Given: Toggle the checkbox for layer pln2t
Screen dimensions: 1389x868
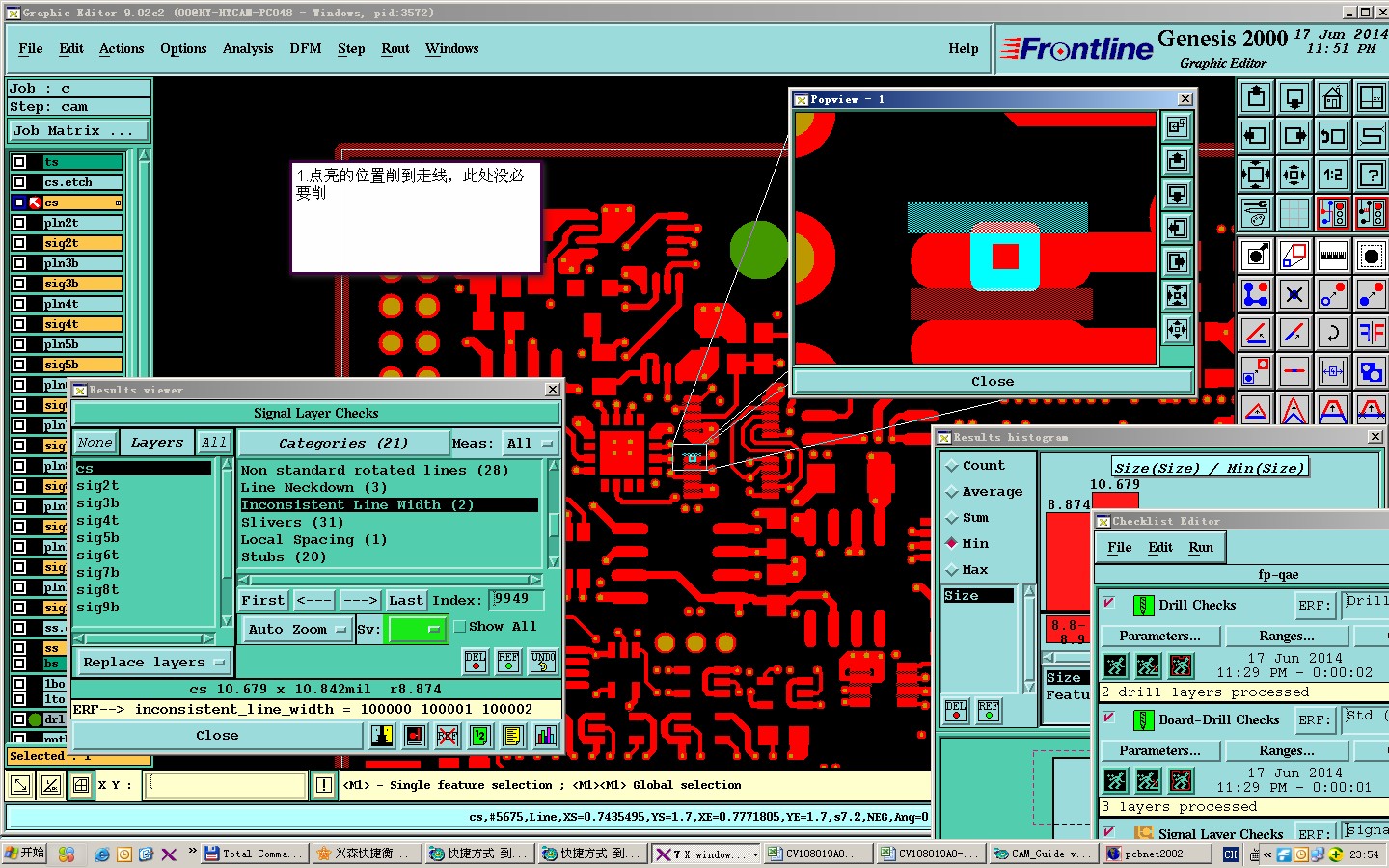Looking at the screenshot, I should click(19, 223).
